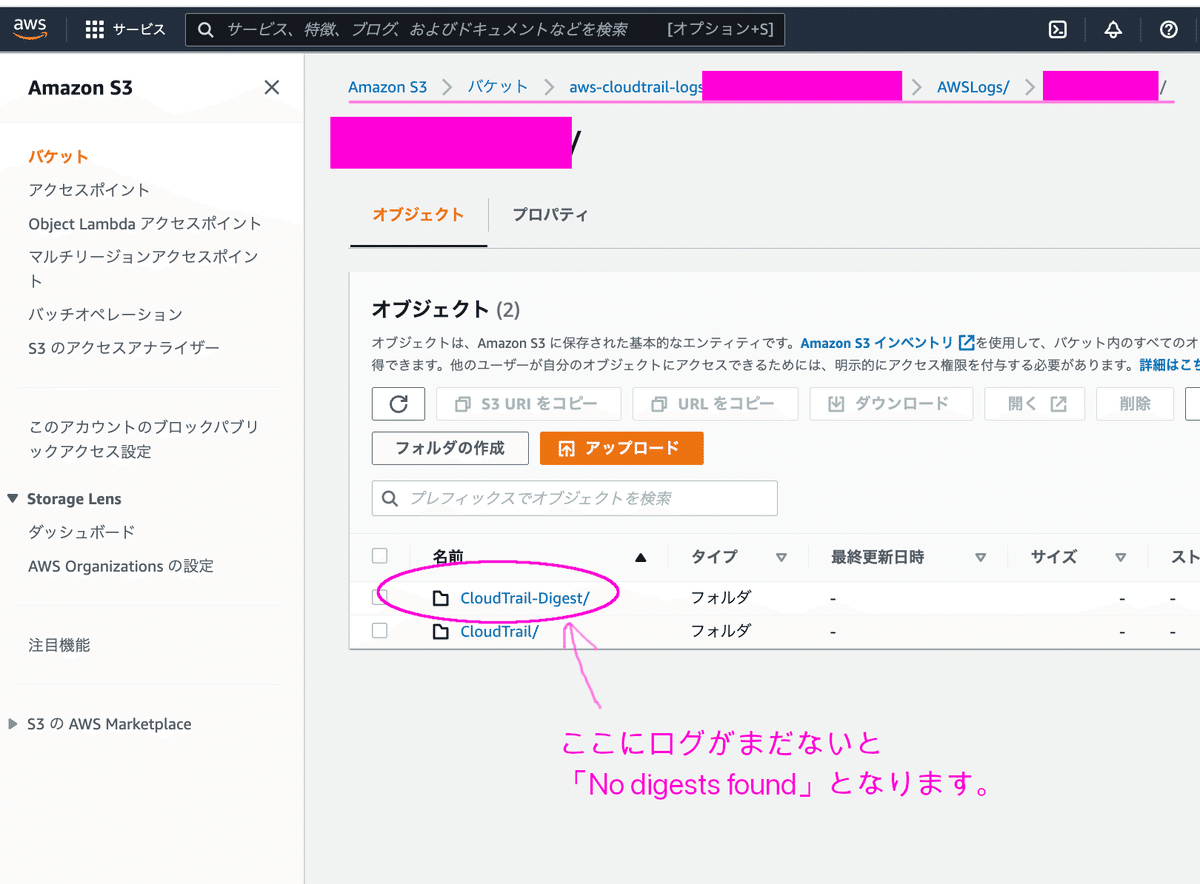
Task: Check the CloudTrail/ row checkbox
Action: tap(379, 631)
